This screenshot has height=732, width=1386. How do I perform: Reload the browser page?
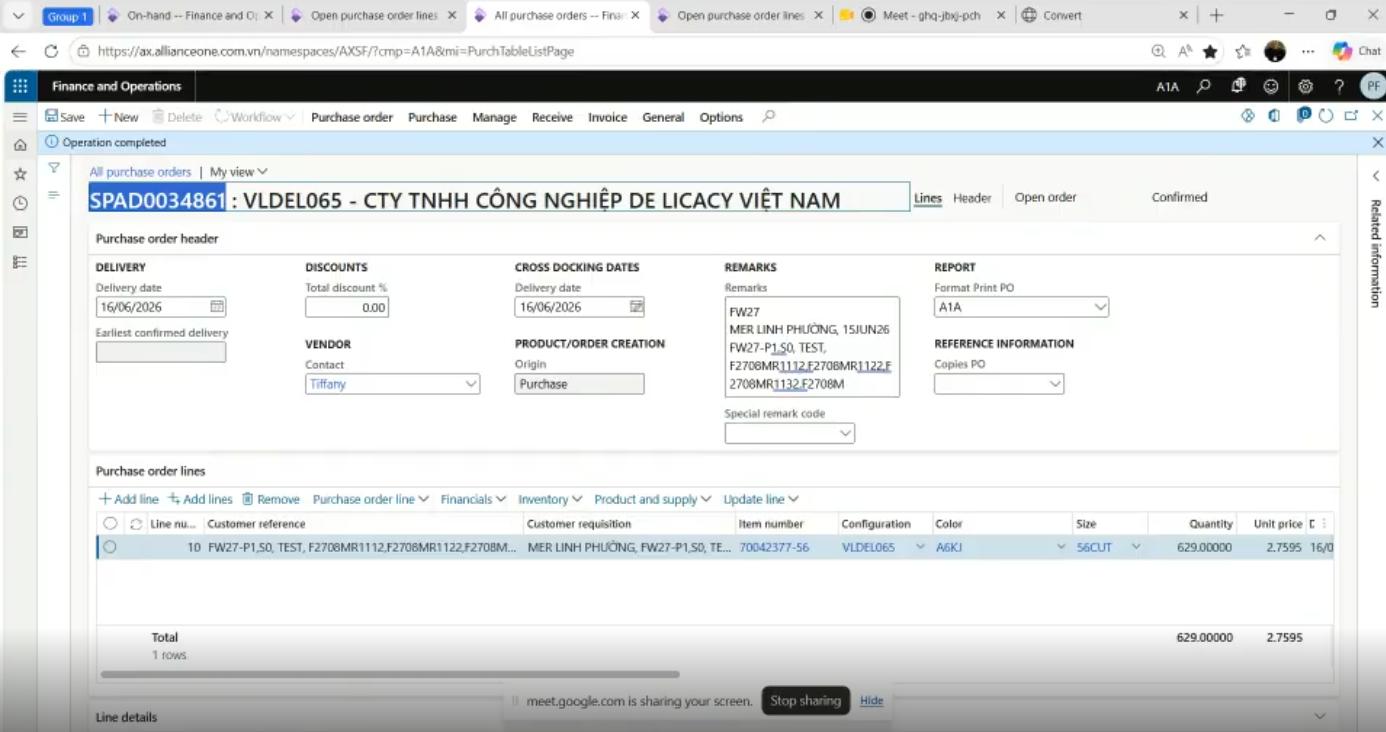[x=51, y=51]
